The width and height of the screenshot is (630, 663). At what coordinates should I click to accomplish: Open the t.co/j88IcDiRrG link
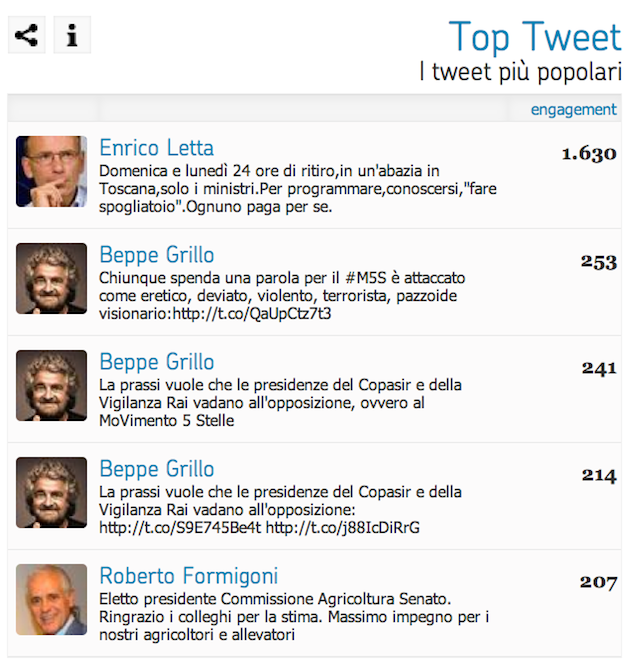[343, 528]
